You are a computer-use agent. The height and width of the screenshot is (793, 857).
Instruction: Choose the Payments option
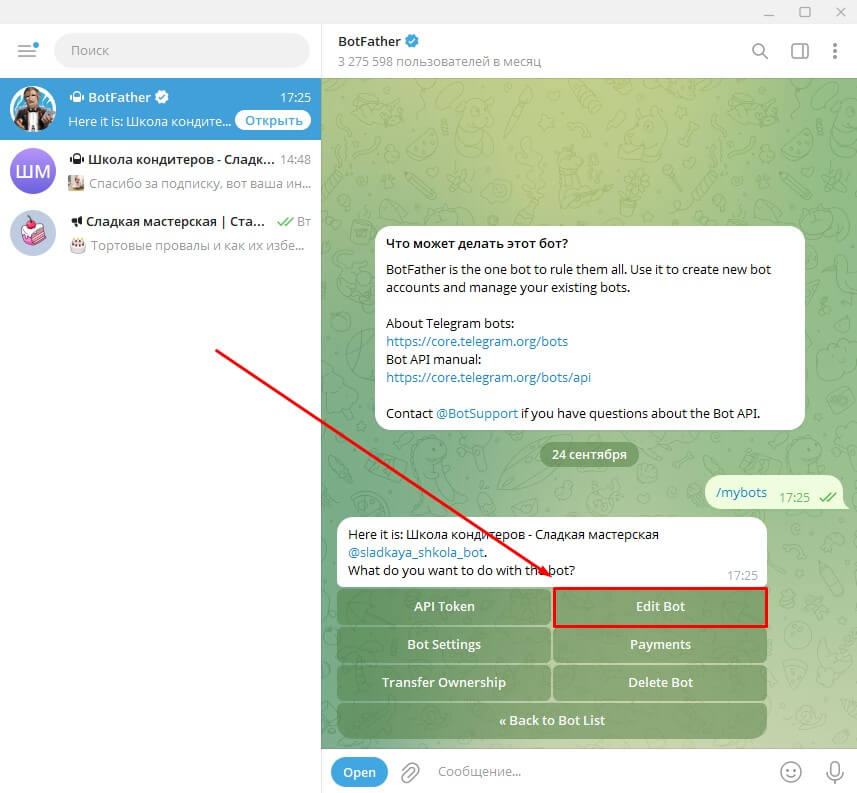(660, 645)
